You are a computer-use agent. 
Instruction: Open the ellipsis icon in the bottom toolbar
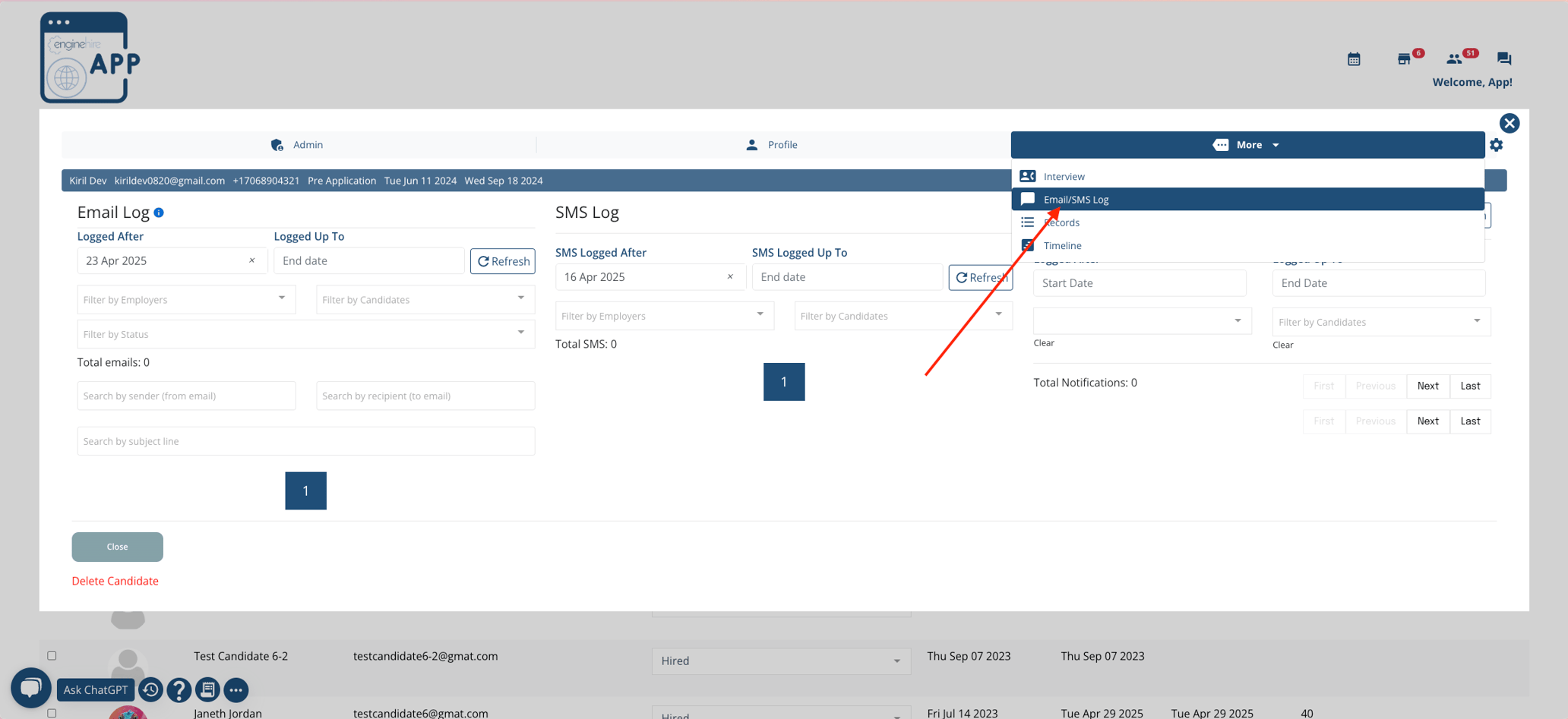pos(236,690)
